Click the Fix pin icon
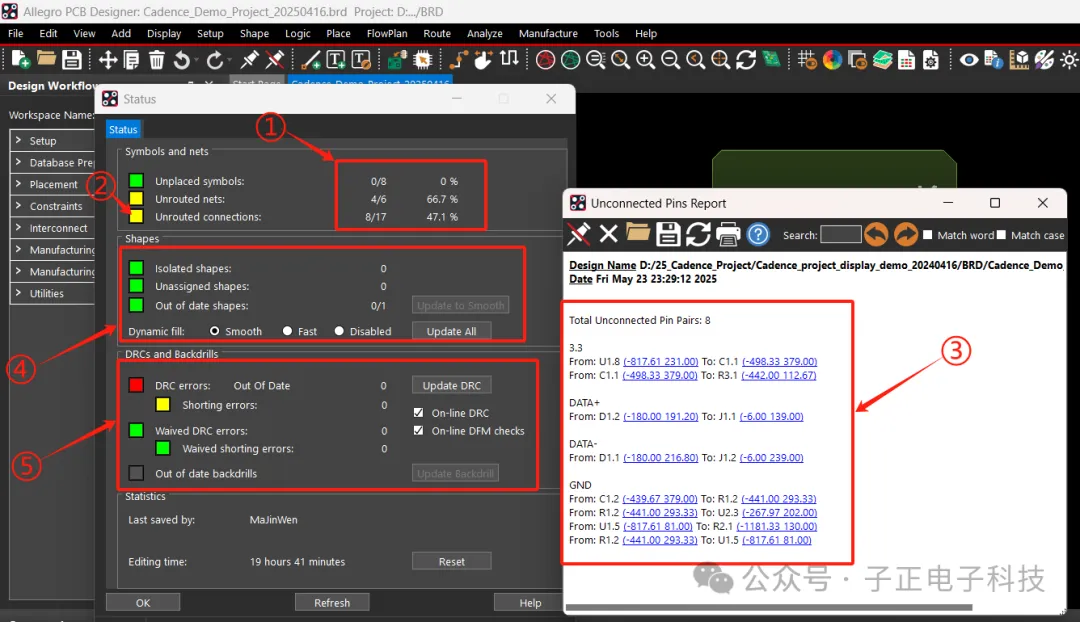This screenshot has height=622, width=1080. 249,60
